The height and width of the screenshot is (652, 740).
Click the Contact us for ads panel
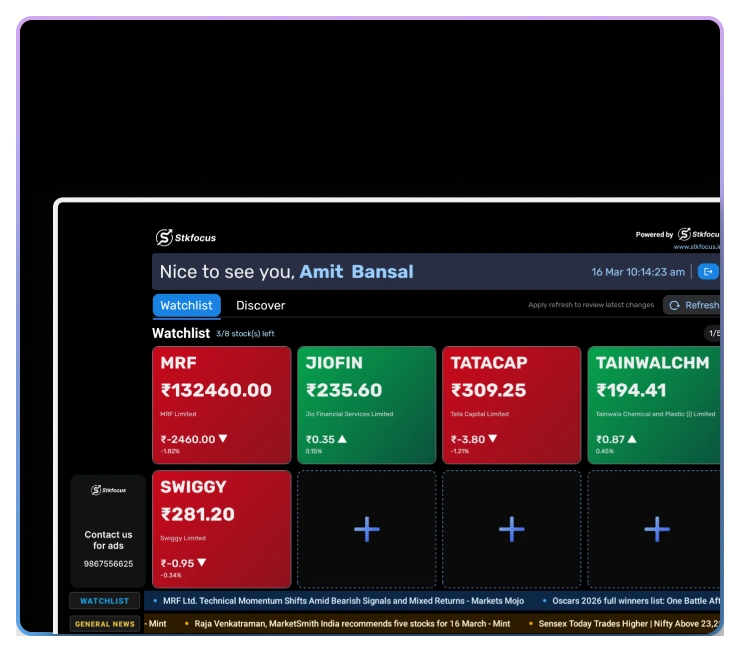[108, 540]
